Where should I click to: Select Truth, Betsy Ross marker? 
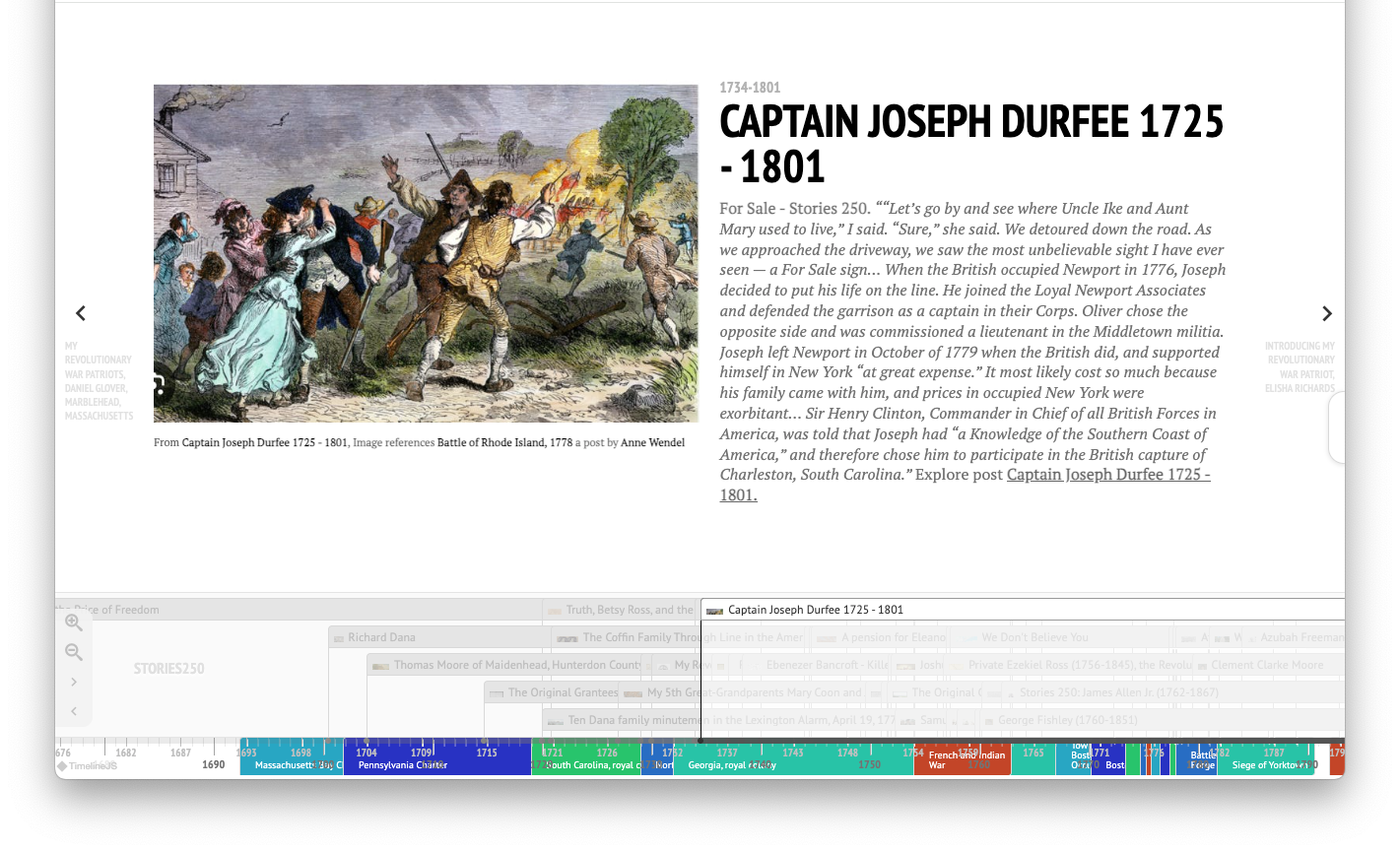[621, 610]
